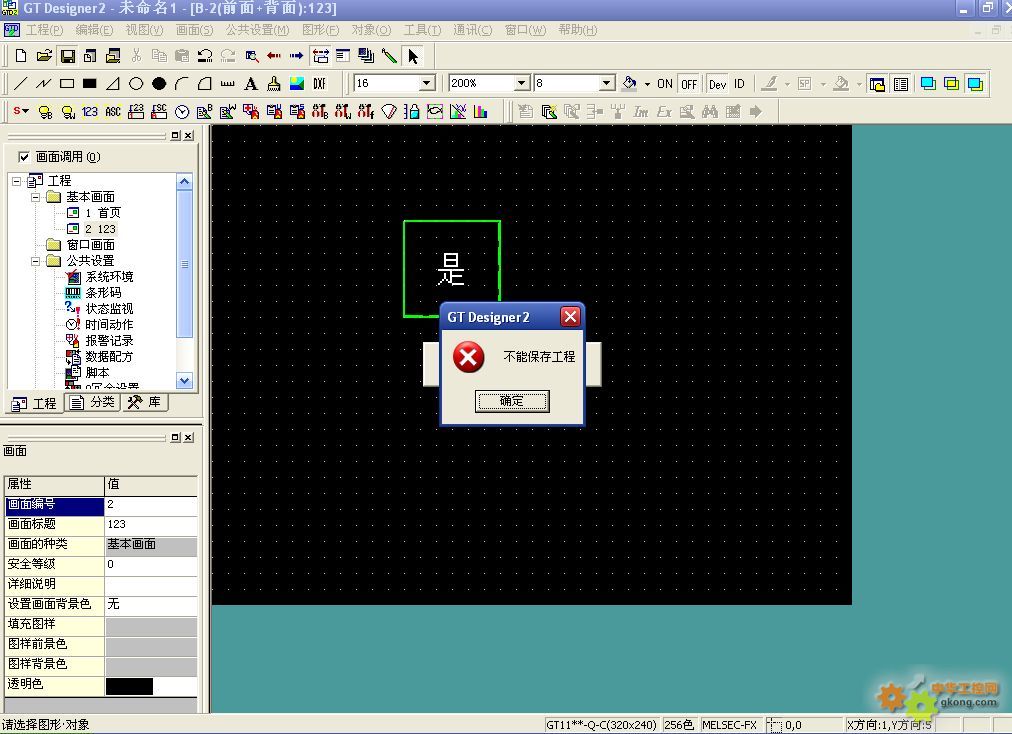The width and height of the screenshot is (1012, 734).
Task: Toggle the property sheet list panel button
Action: click(901, 84)
